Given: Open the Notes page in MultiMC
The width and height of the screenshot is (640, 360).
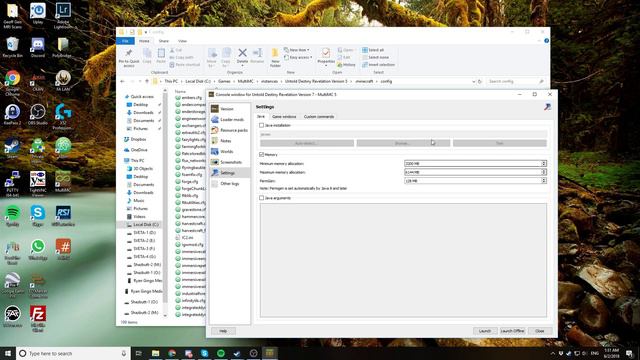Looking at the screenshot, I should tap(229, 141).
